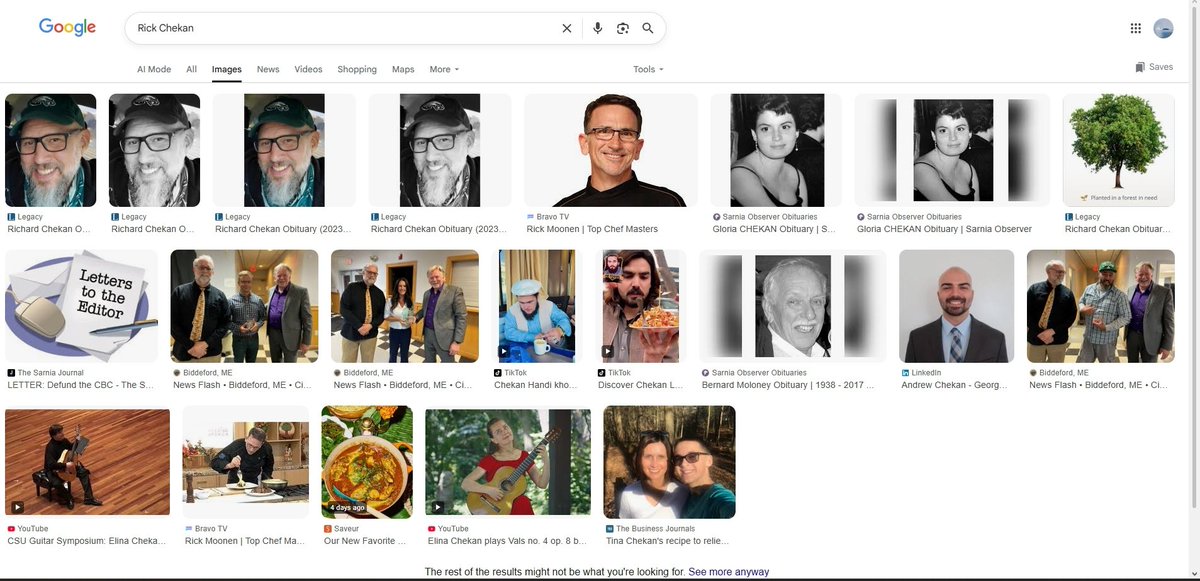Open the Shopping tab
The height and width of the screenshot is (581, 1200).
tap(357, 69)
